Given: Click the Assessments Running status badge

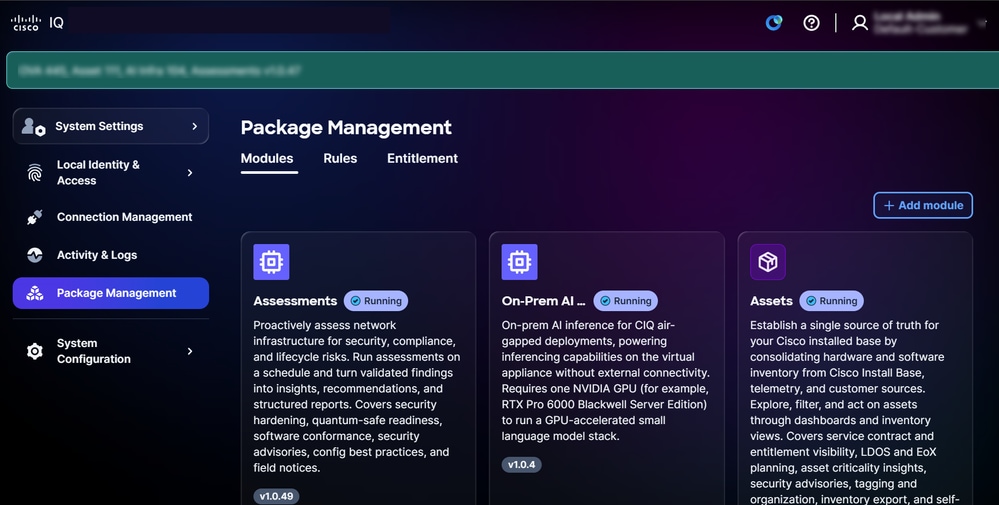Looking at the screenshot, I should coord(376,301).
